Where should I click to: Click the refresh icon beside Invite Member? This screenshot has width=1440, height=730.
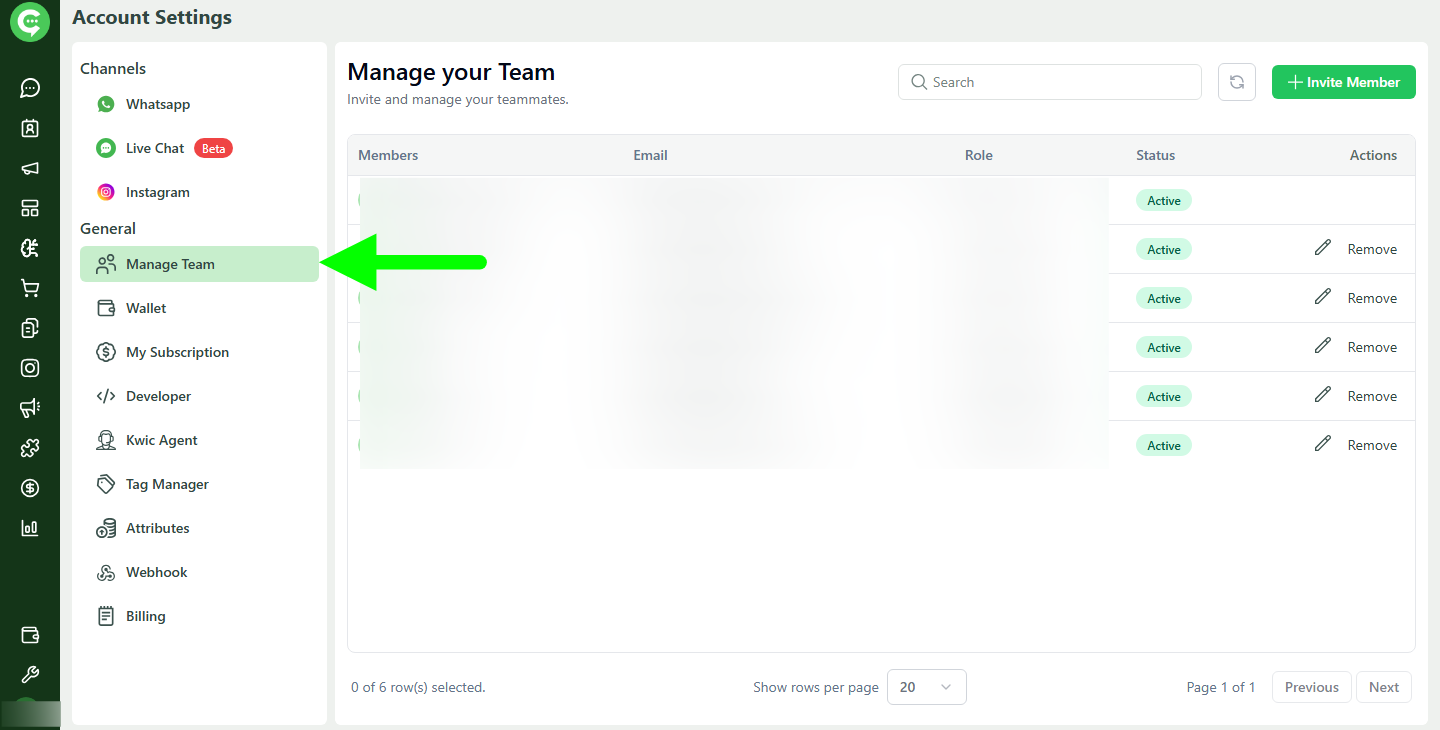tap(1237, 82)
